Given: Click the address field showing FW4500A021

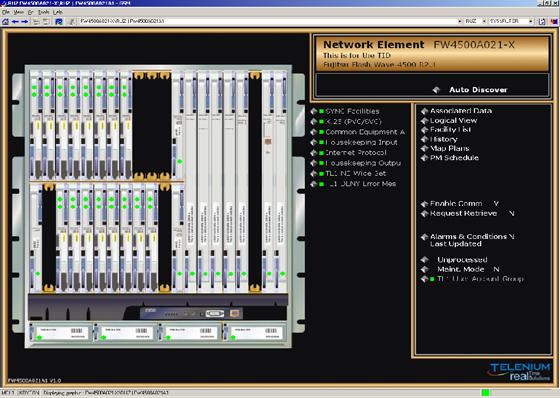Looking at the screenshot, I should (x=268, y=21).
